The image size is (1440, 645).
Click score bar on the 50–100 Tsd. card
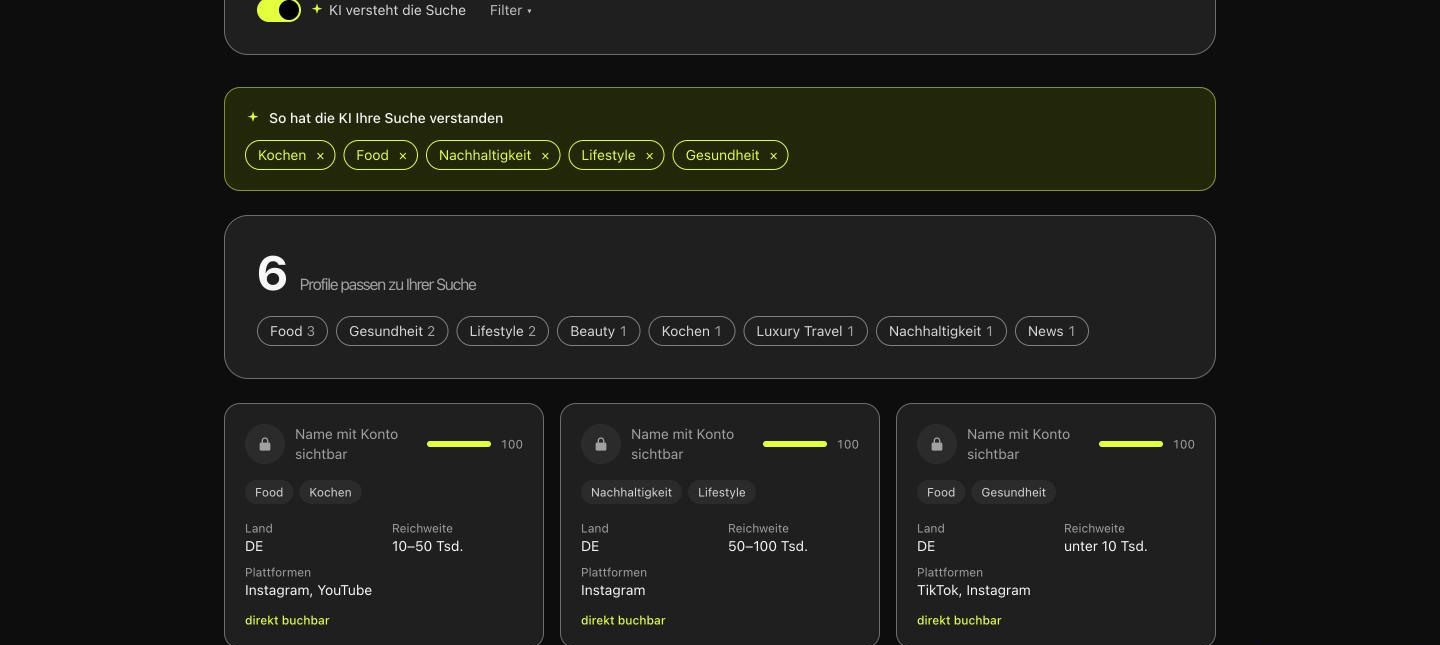(795, 444)
